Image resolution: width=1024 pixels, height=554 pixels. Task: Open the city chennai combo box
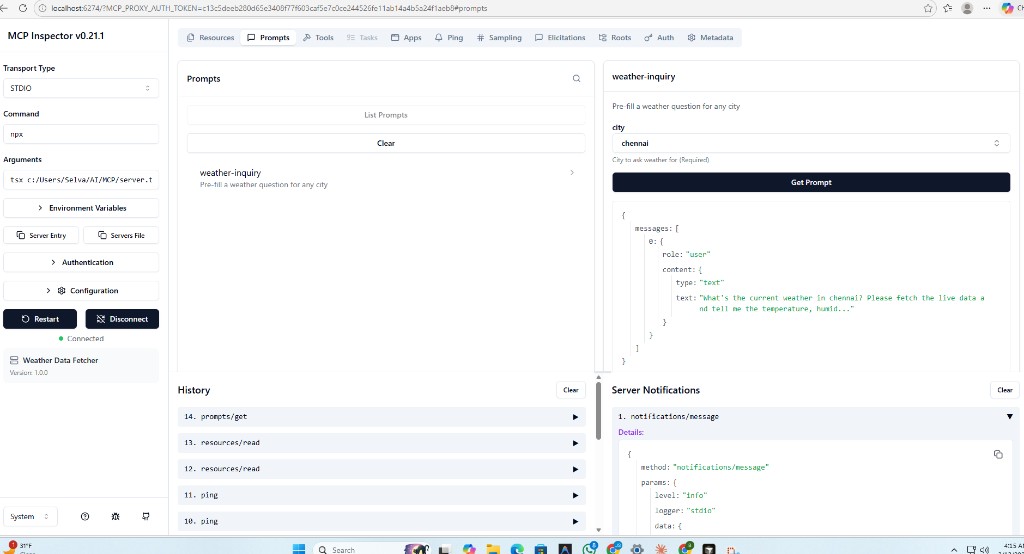pyautogui.click(x=811, y=143)
